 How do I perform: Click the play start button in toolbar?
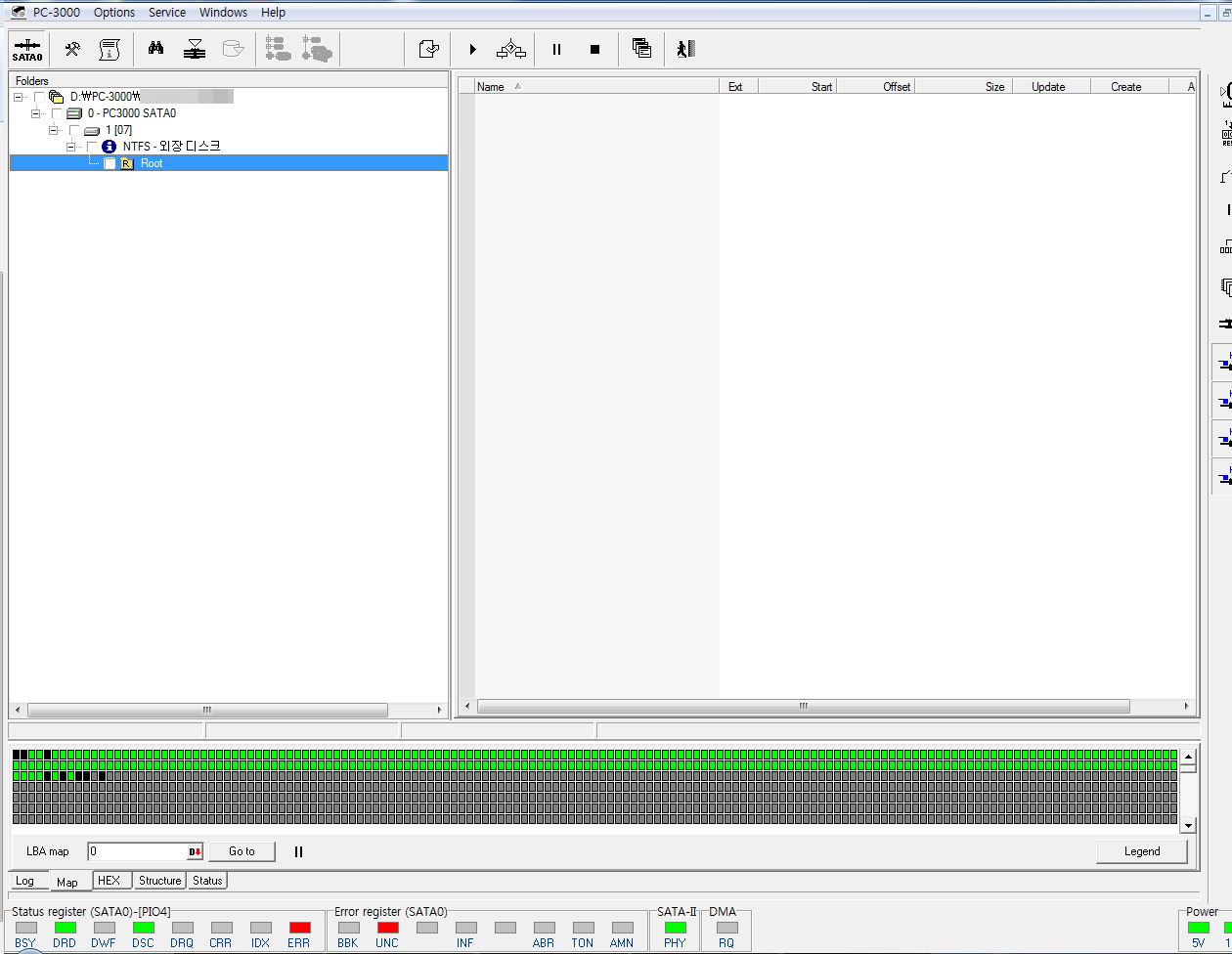click(x=473, y=49)
